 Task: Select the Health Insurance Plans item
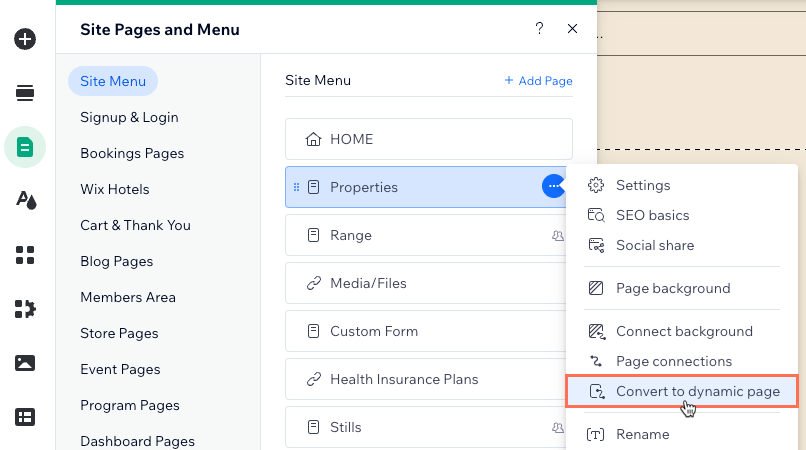click(x=426, y=379)
